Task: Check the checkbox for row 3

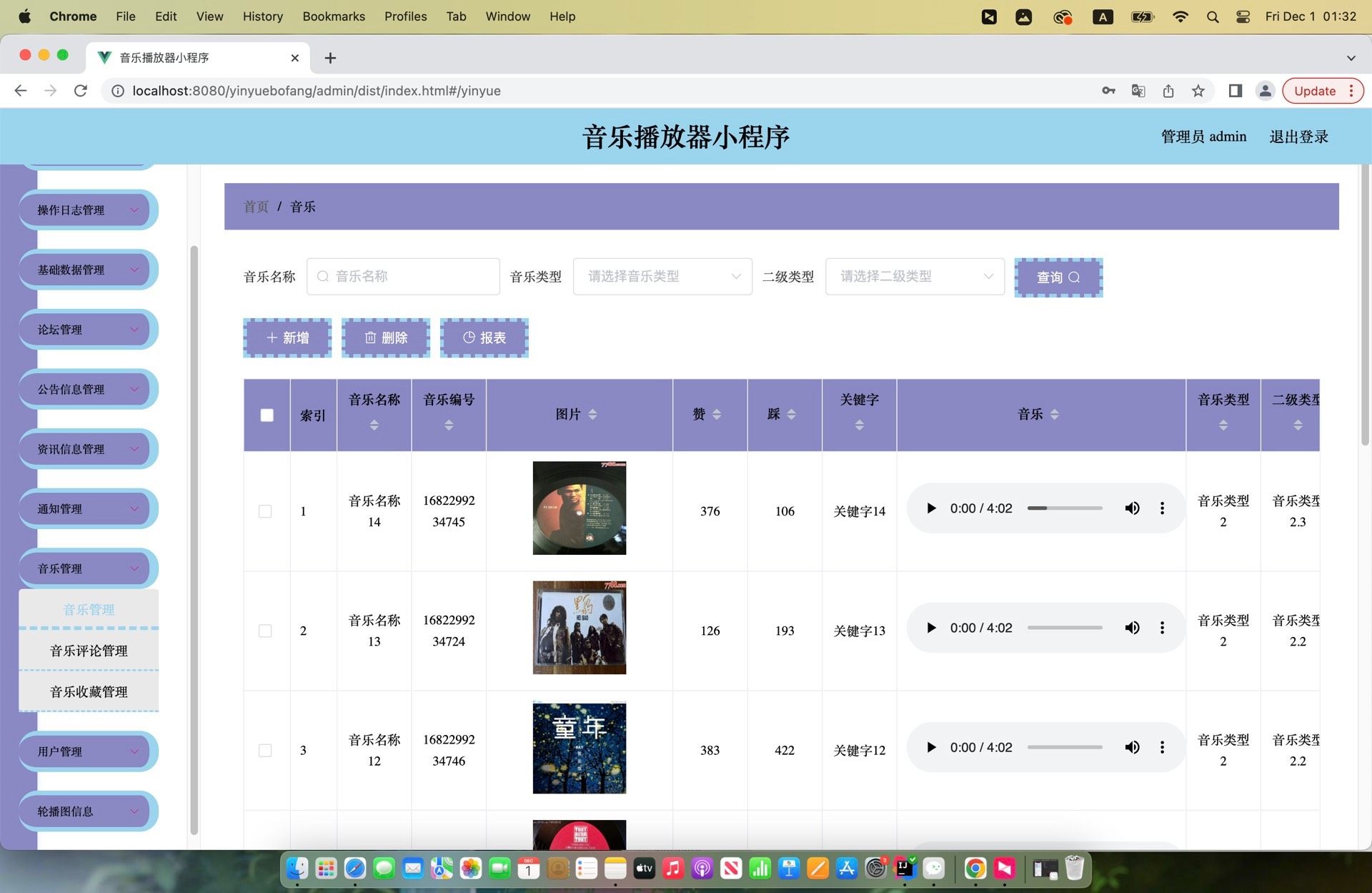Action: coord(265,750)
